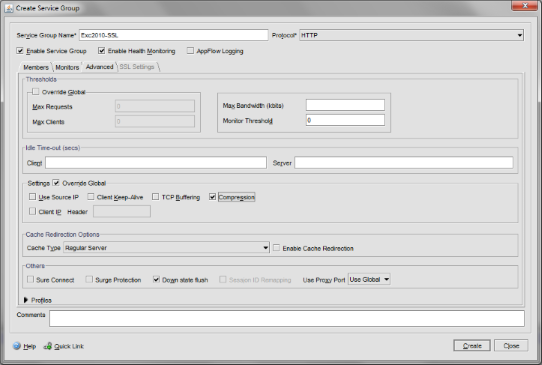
Task: Enable AppFlow Logging checkbox
Action: pos(190,51)
